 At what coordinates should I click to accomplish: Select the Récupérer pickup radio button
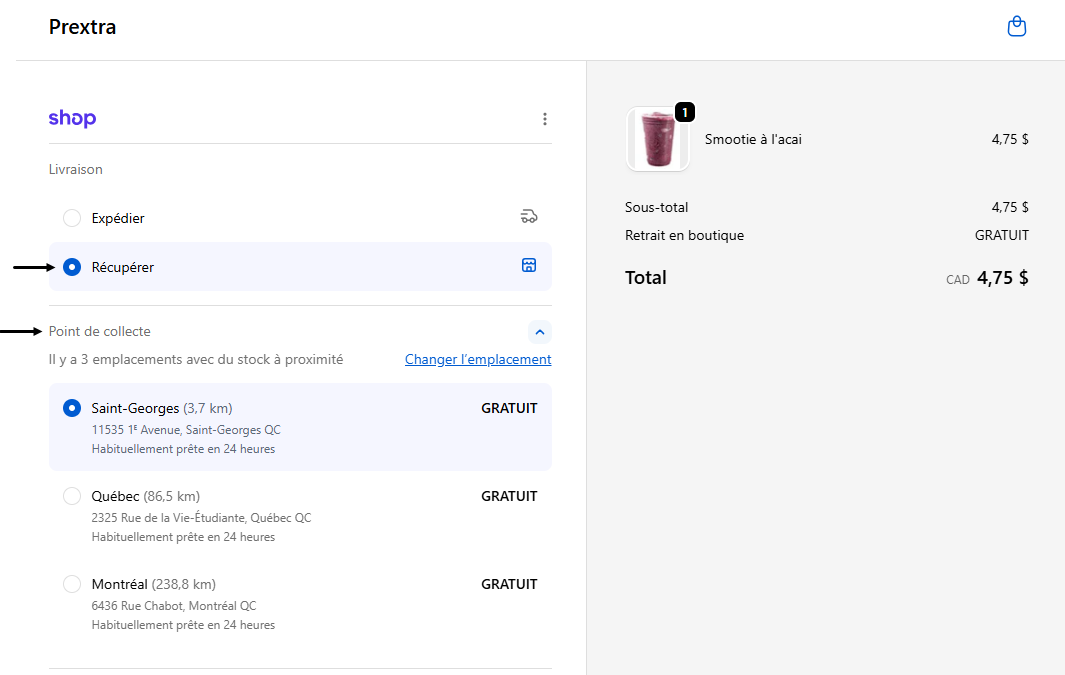click(x=72, y=267)
